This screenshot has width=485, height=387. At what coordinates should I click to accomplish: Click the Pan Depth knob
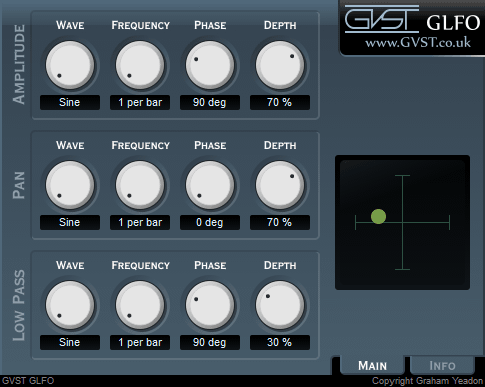coord(280,185)
